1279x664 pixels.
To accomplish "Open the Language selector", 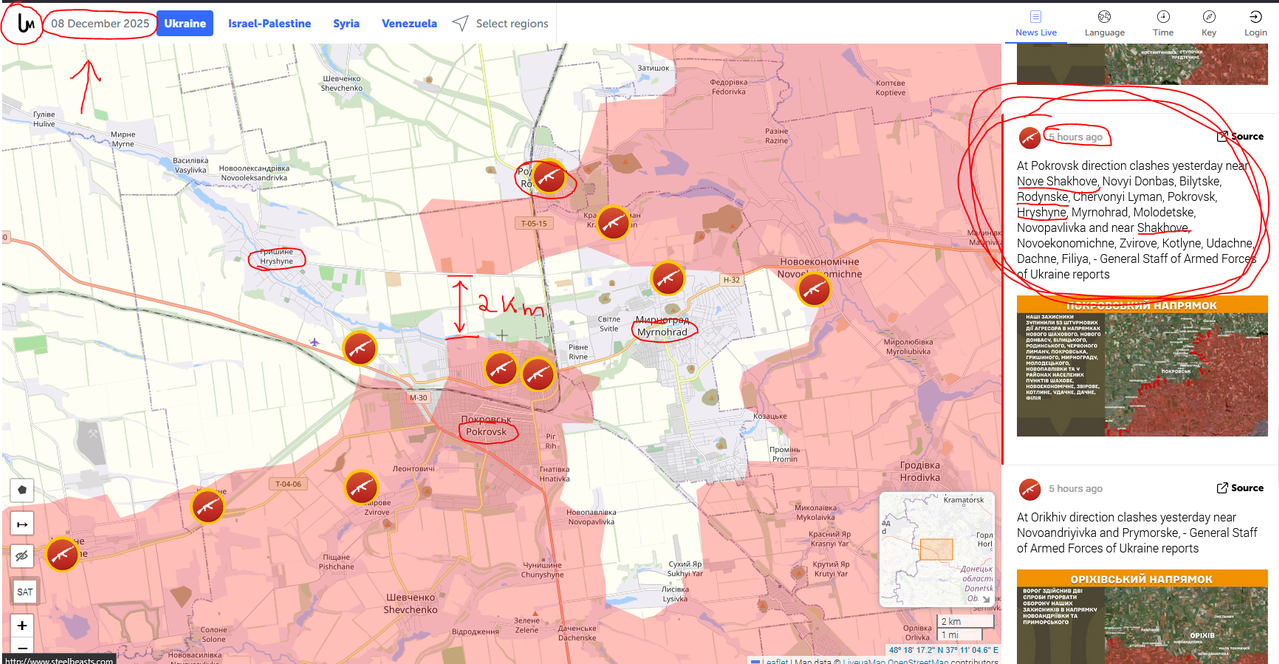I will click(1104, 24).
